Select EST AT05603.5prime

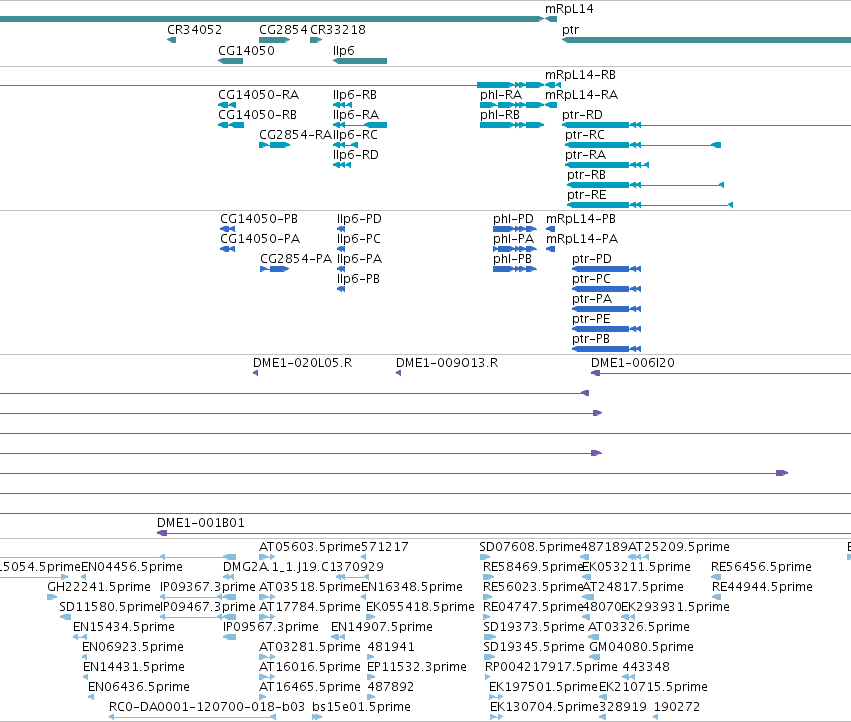tap(267, 557)
